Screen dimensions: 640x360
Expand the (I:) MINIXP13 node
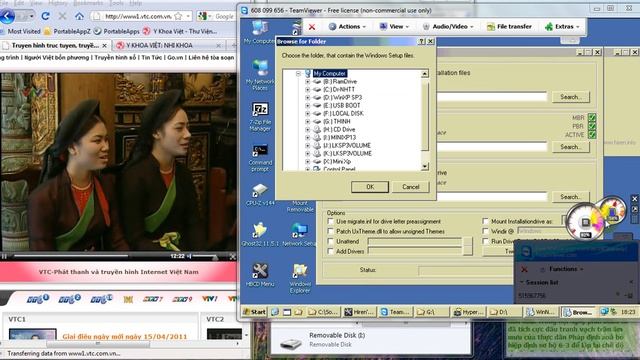(x=307, y=138)
